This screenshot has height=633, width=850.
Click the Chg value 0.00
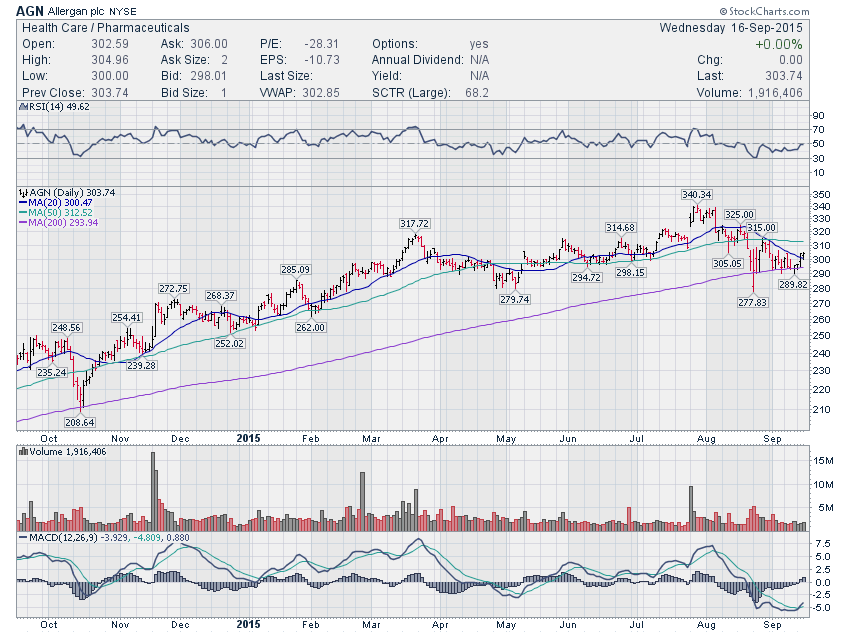click(x=790, y=60)
